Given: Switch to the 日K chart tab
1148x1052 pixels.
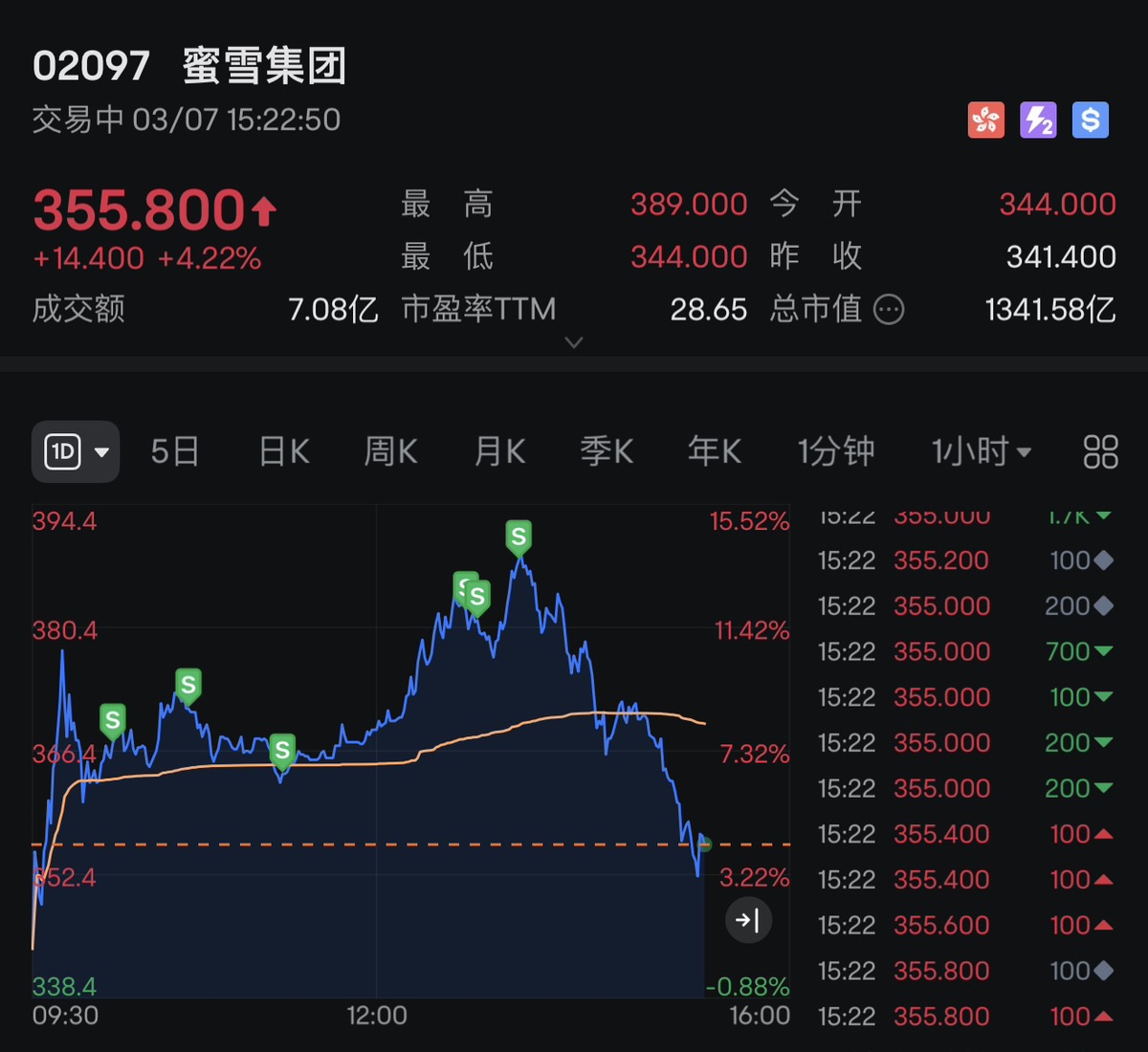Looking at the screenshot, I should click(284, 451).
